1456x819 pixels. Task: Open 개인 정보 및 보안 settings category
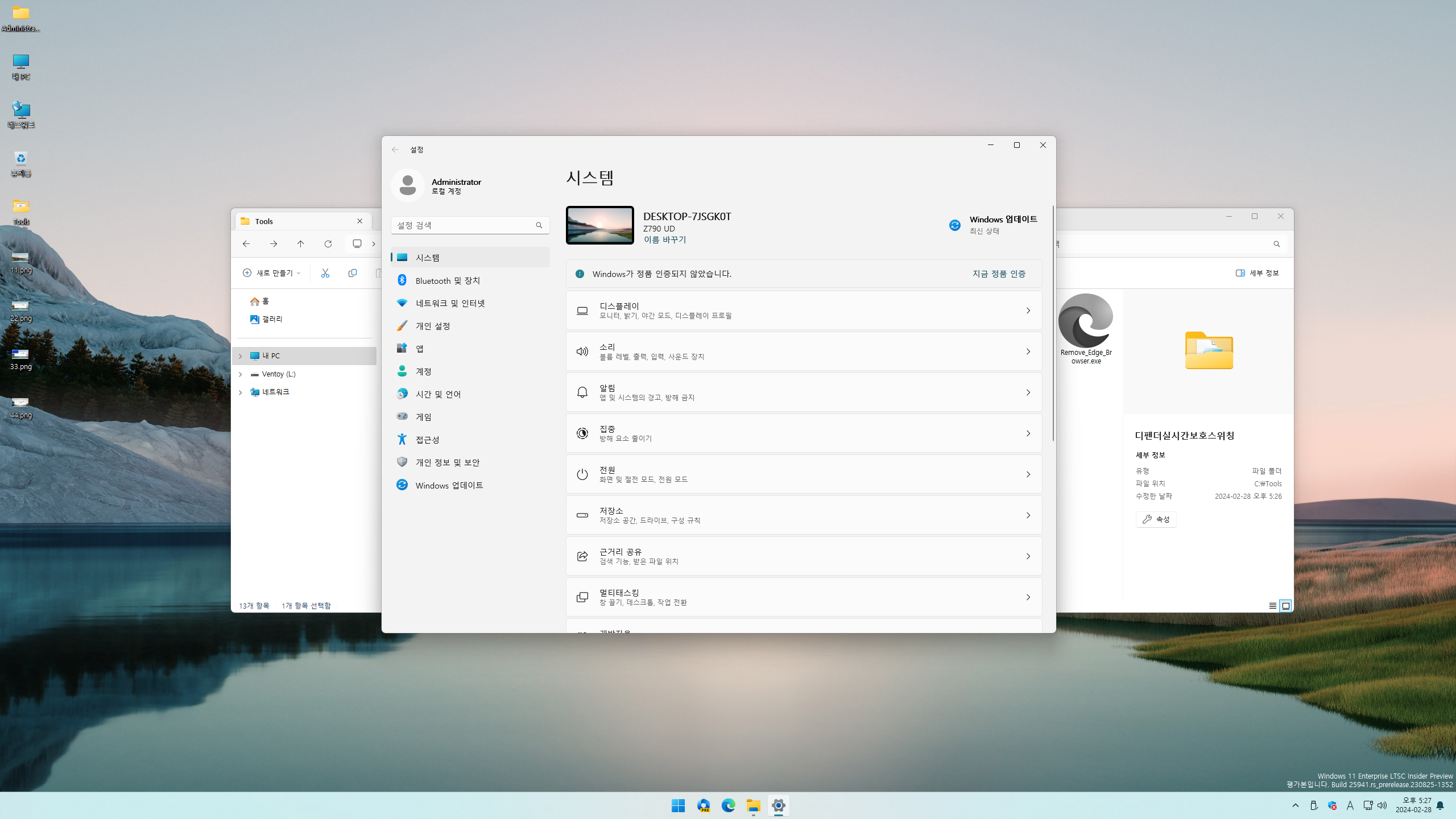coord(470,462)
